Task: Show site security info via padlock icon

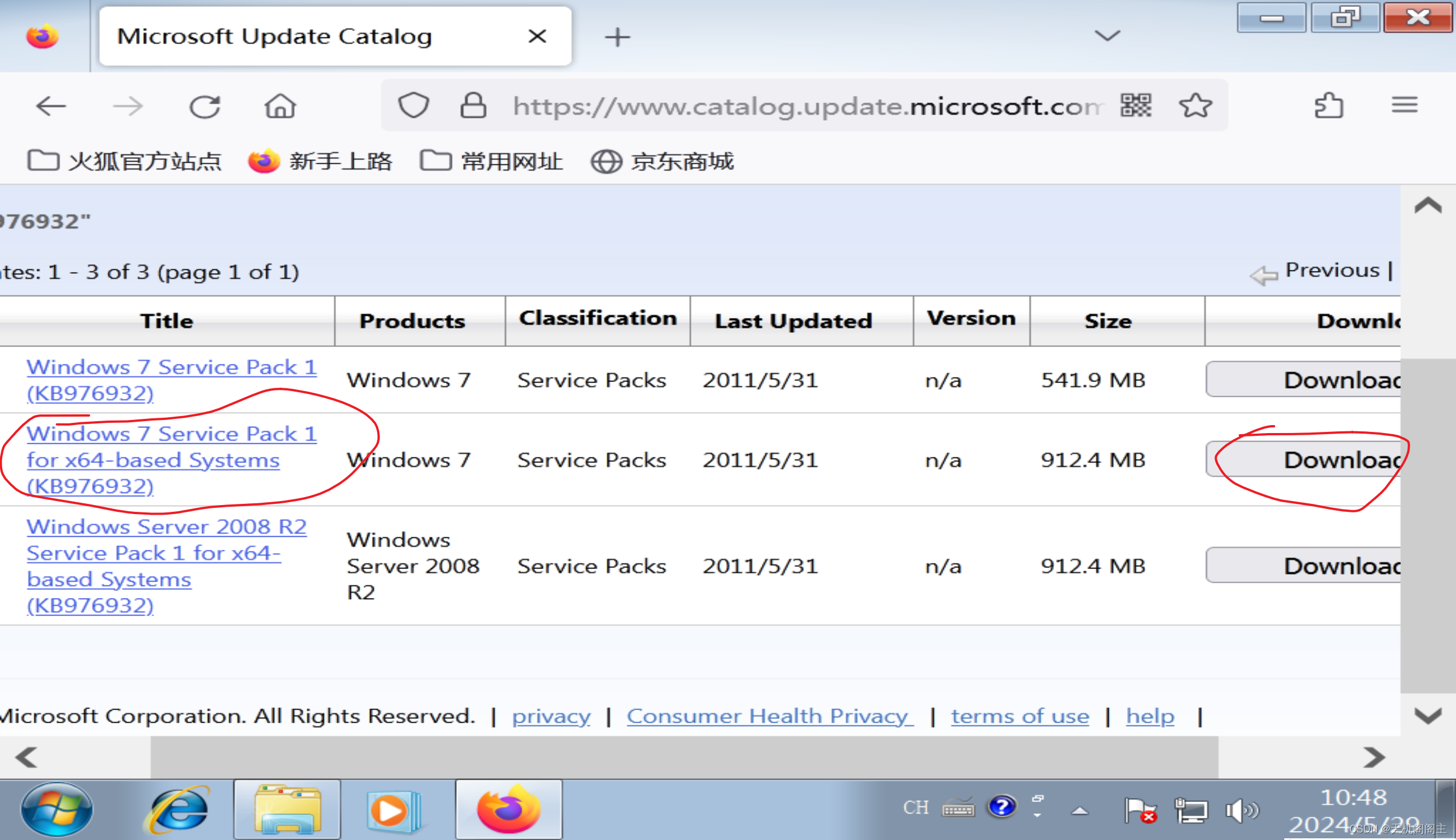Action: [x=473, y=106]
